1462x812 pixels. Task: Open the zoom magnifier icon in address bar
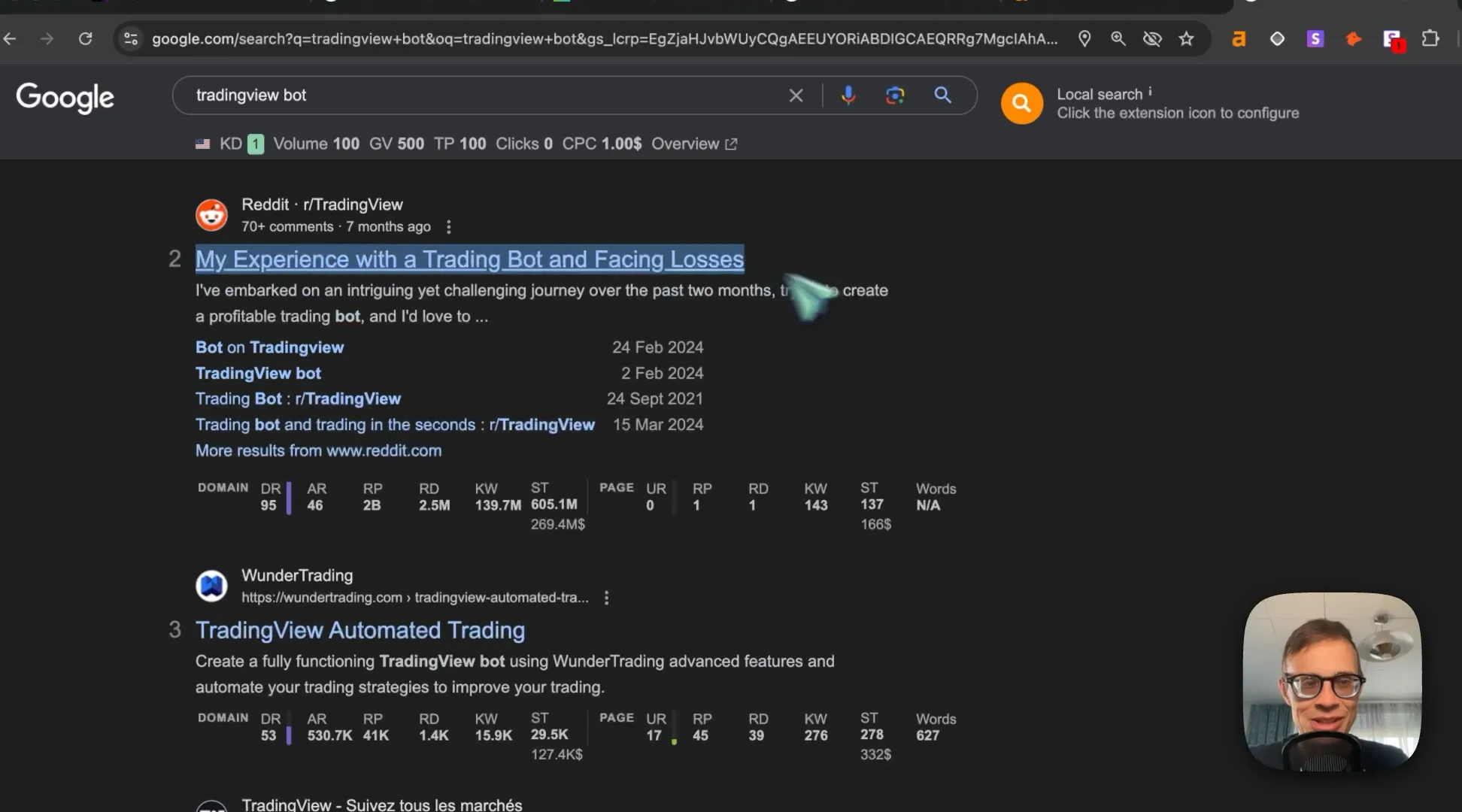(x=1118, y=38)
